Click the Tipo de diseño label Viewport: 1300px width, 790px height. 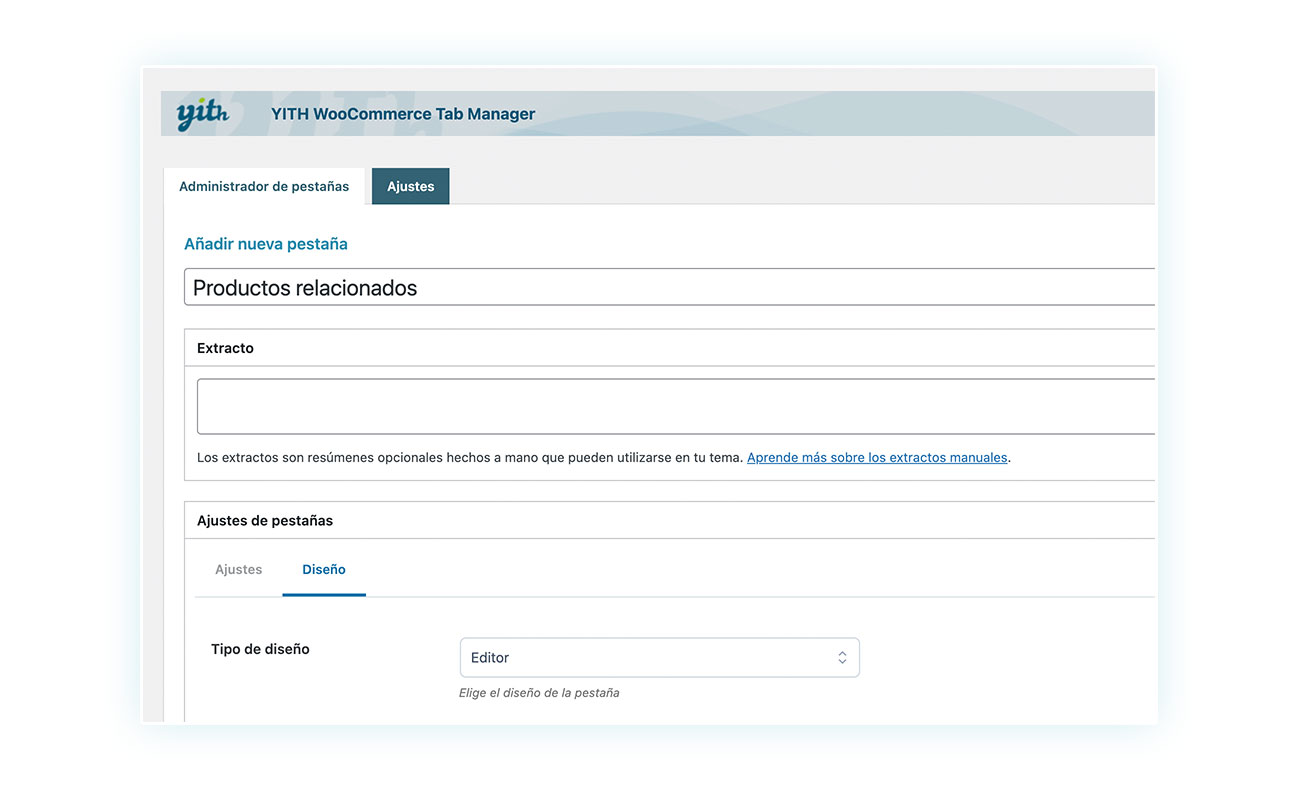[260, 649]
